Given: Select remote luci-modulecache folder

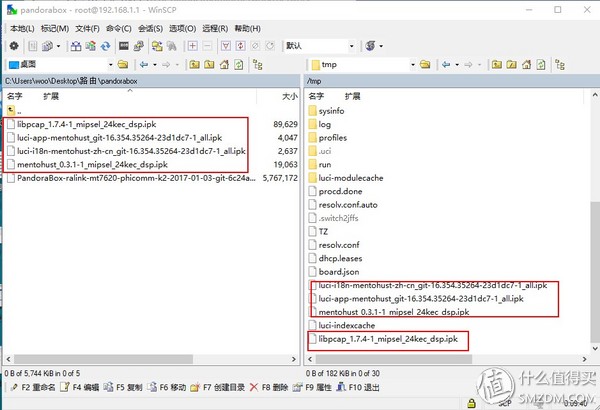Looking at the screenshot, I should click(x=346, y=178).
